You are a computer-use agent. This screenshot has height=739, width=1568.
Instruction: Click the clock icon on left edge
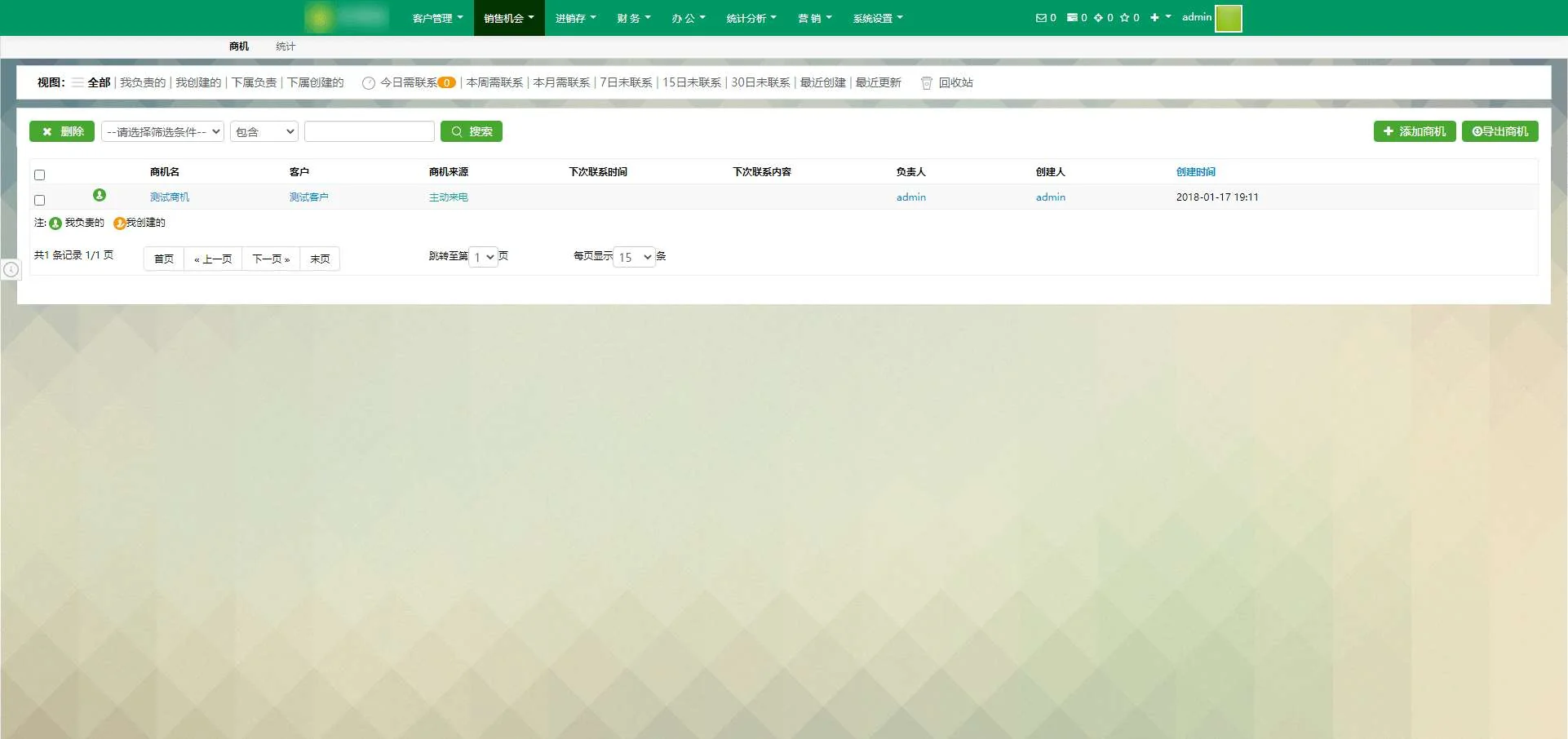11,269
